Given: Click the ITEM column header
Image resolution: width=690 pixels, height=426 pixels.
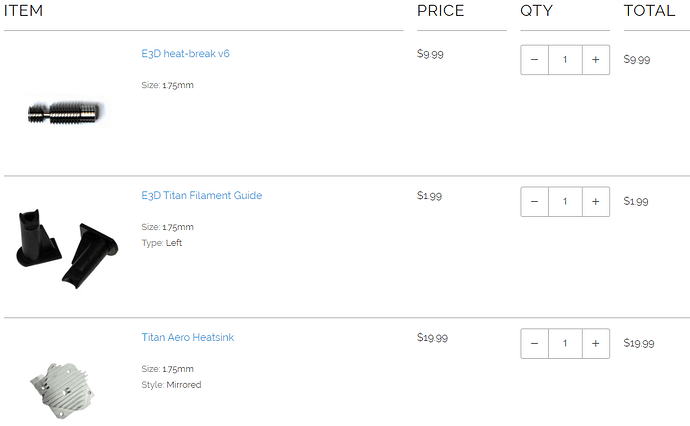Looking at the screenshot, I should pyautogui.click(x=24, y=12).
